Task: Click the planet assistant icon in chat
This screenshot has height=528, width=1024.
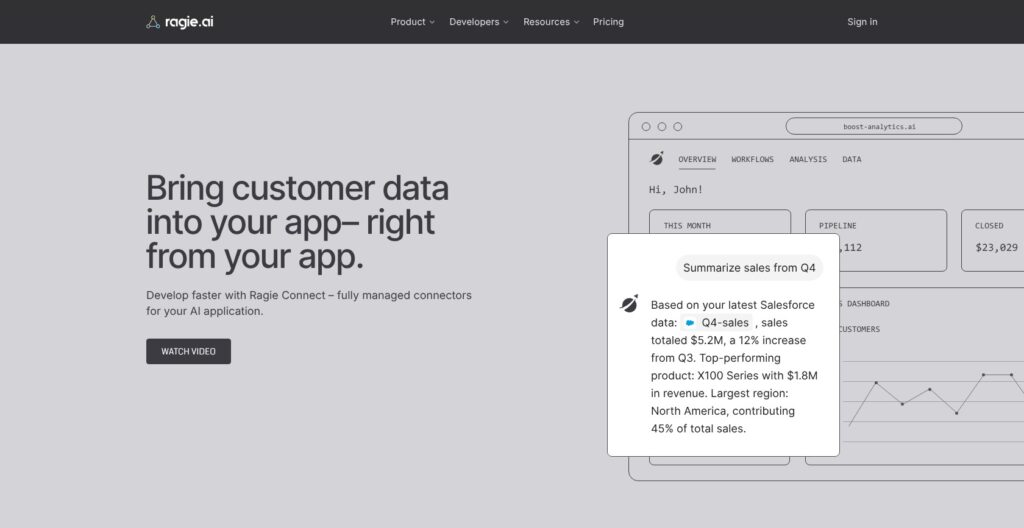Action: point(629,303)
